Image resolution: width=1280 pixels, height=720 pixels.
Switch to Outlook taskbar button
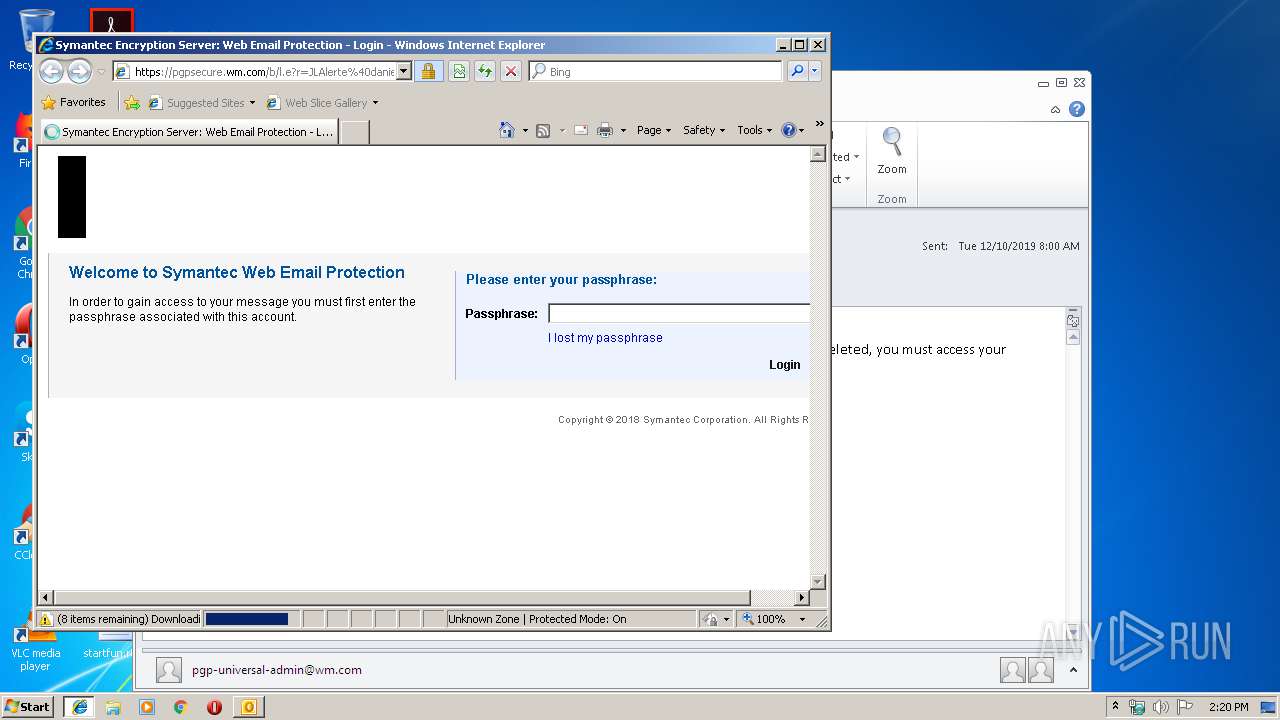[248, 706]
